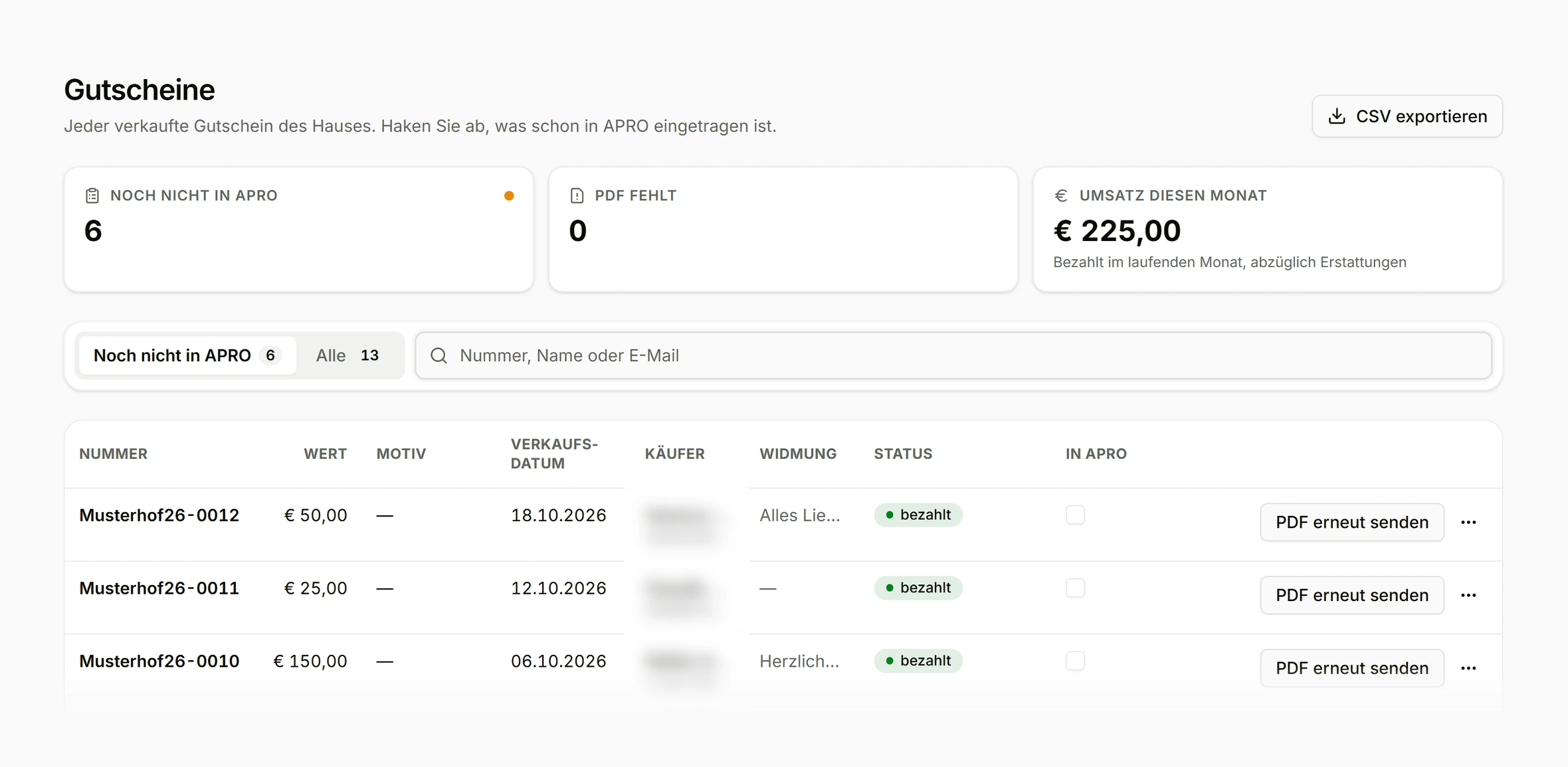Click the orange status dot in first card
The width and height of the screenshot is (1568, 767).
(509, 196)
